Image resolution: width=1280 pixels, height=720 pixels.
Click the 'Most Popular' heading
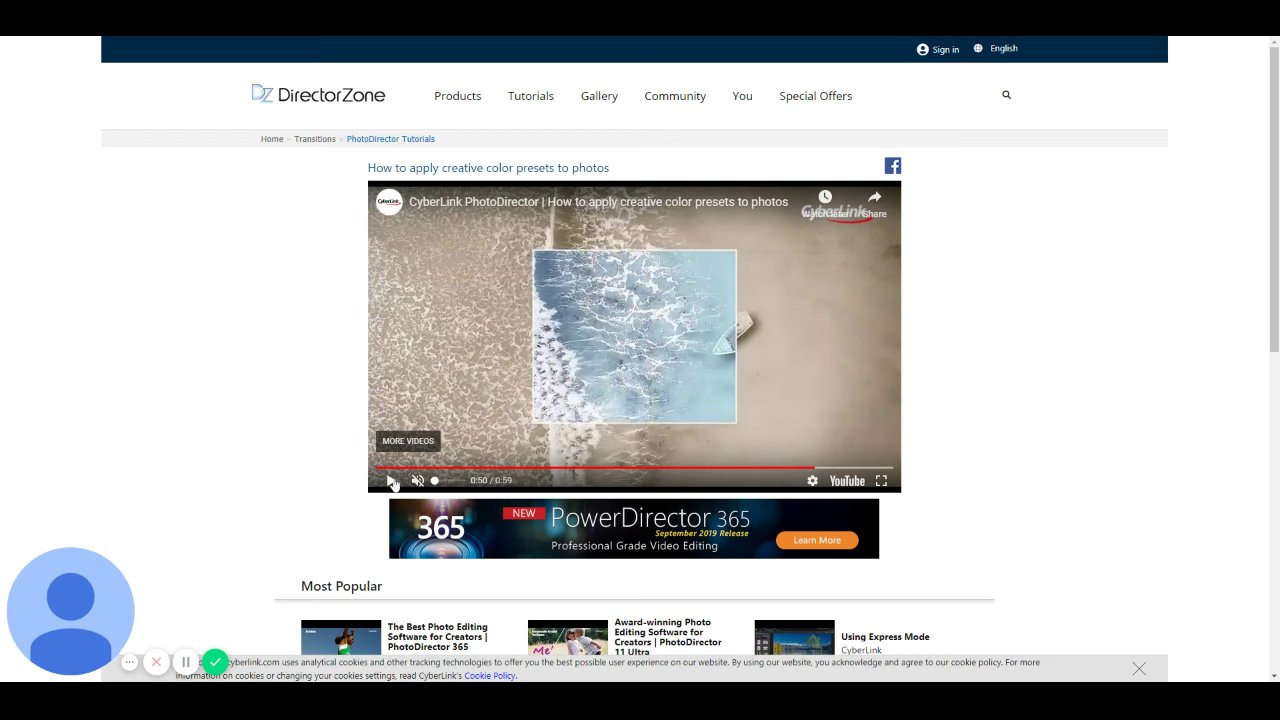(x=341, y=586)
